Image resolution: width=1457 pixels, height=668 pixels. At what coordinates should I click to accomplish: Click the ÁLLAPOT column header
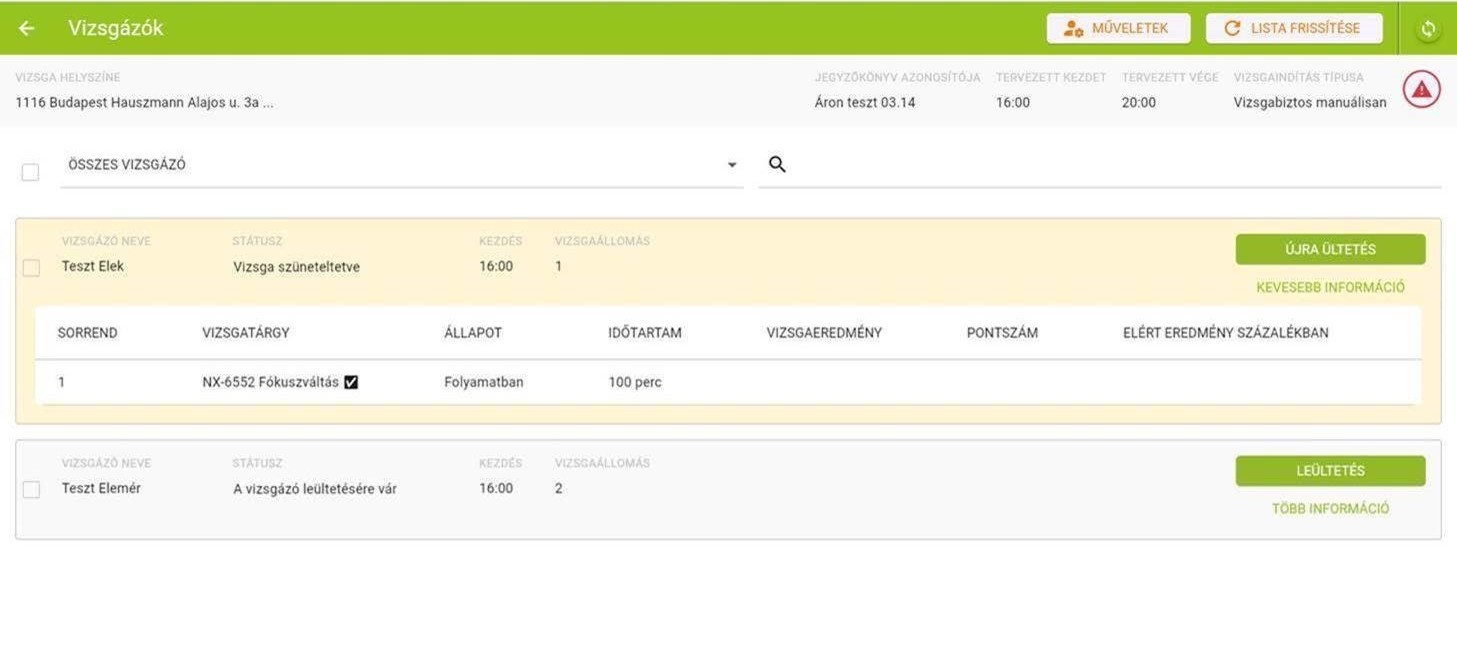tap(473, 333)
